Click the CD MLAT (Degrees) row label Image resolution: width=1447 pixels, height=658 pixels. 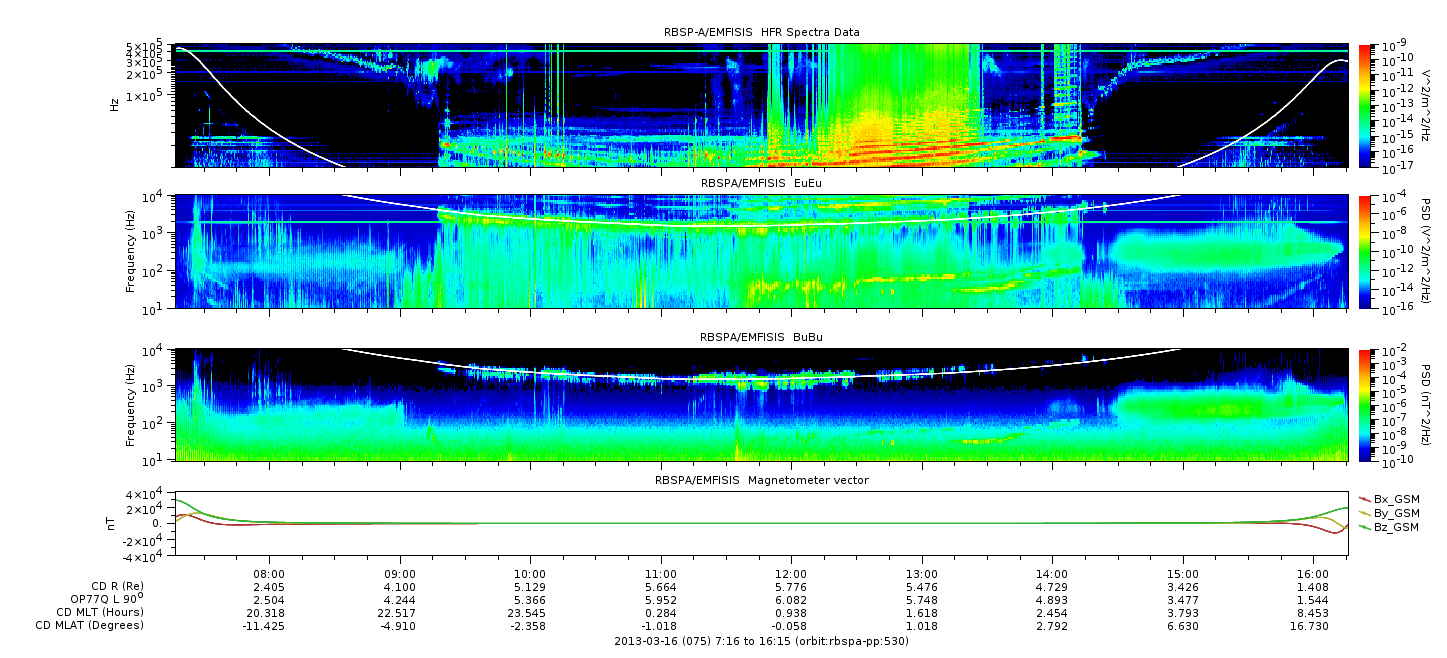point(92,625)
